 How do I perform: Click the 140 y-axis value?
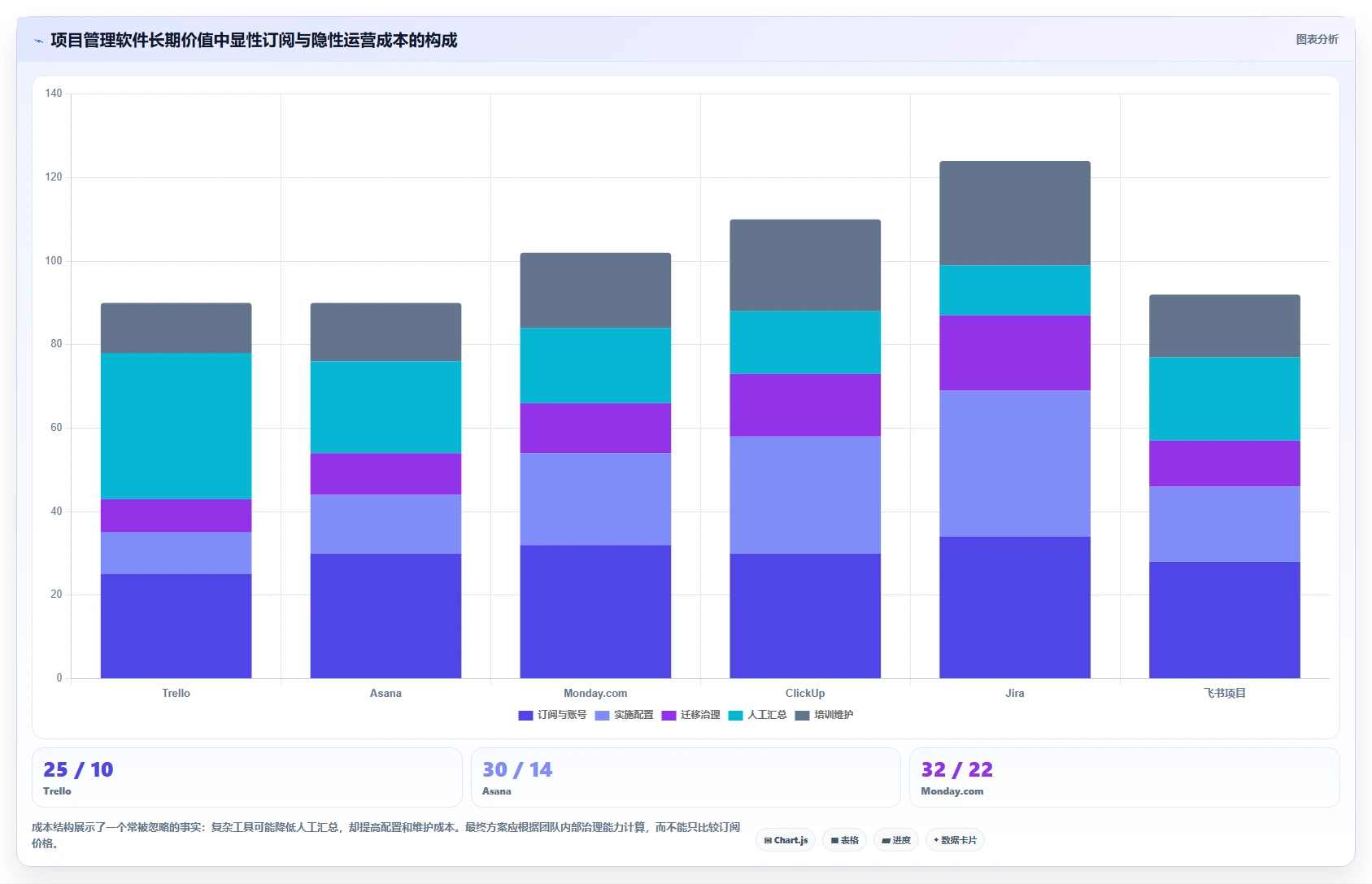(x=54, y=94)
